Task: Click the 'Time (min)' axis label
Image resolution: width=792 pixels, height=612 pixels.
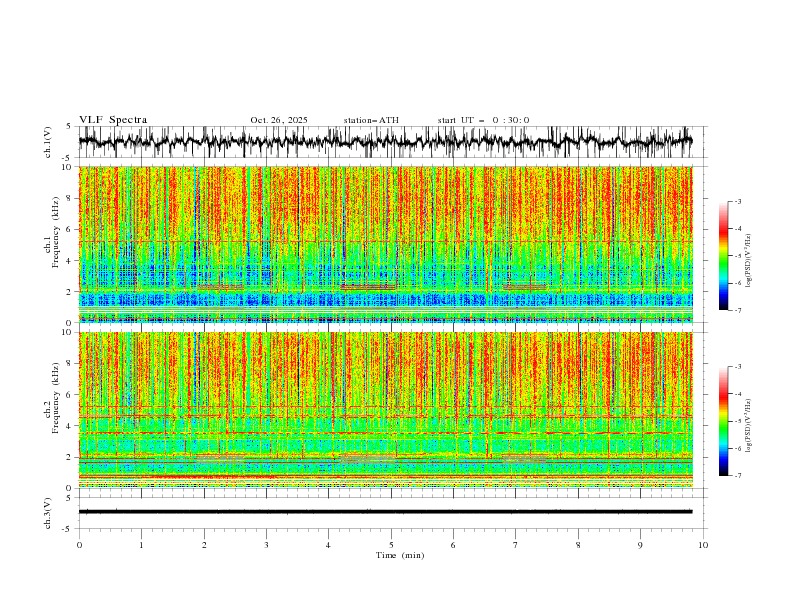Action: (x=400, y=555)
